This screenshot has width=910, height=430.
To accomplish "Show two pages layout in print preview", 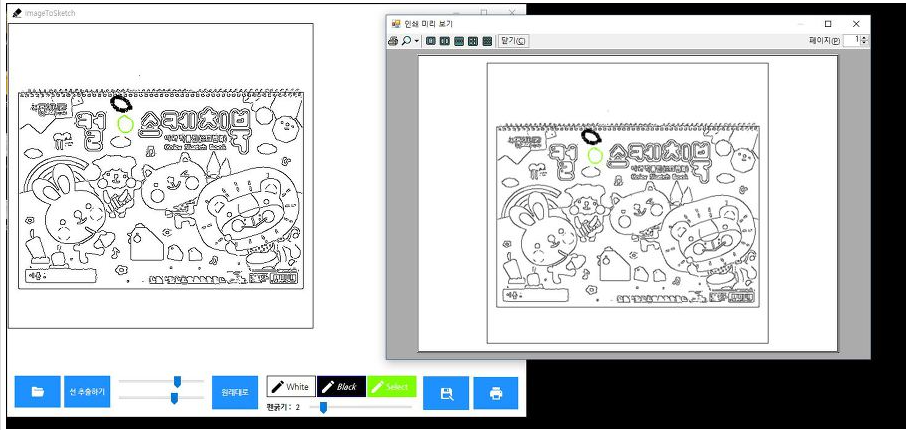I will tap(445, 41).
